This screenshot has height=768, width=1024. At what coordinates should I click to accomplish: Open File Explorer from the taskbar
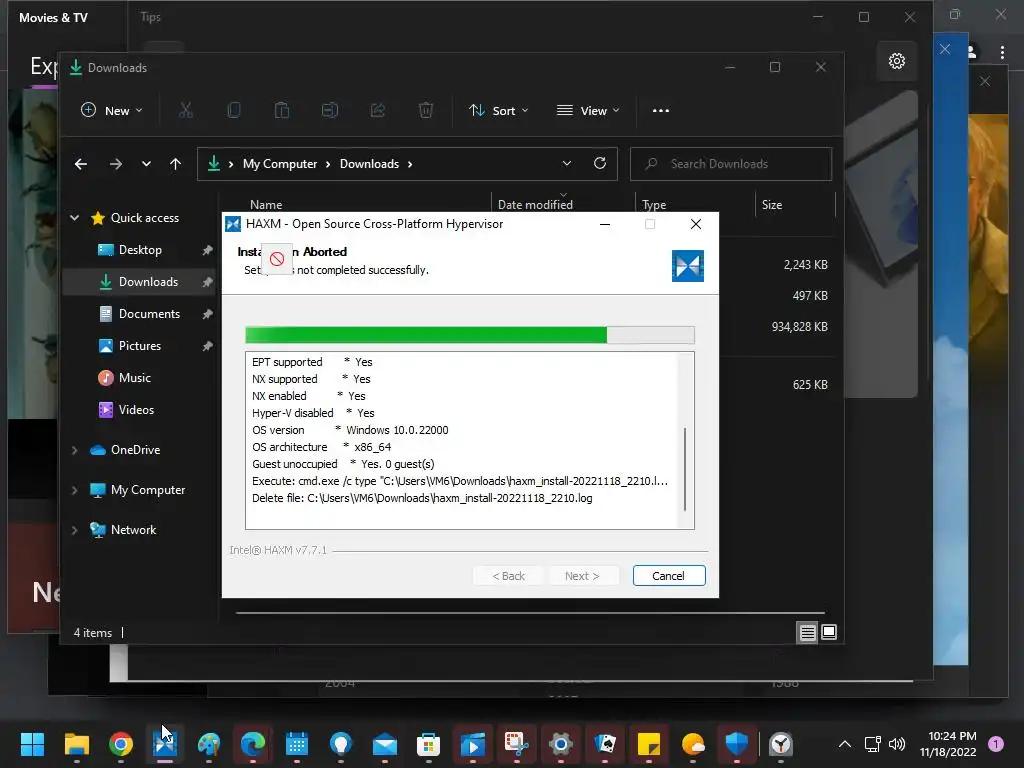coord(76,744)
